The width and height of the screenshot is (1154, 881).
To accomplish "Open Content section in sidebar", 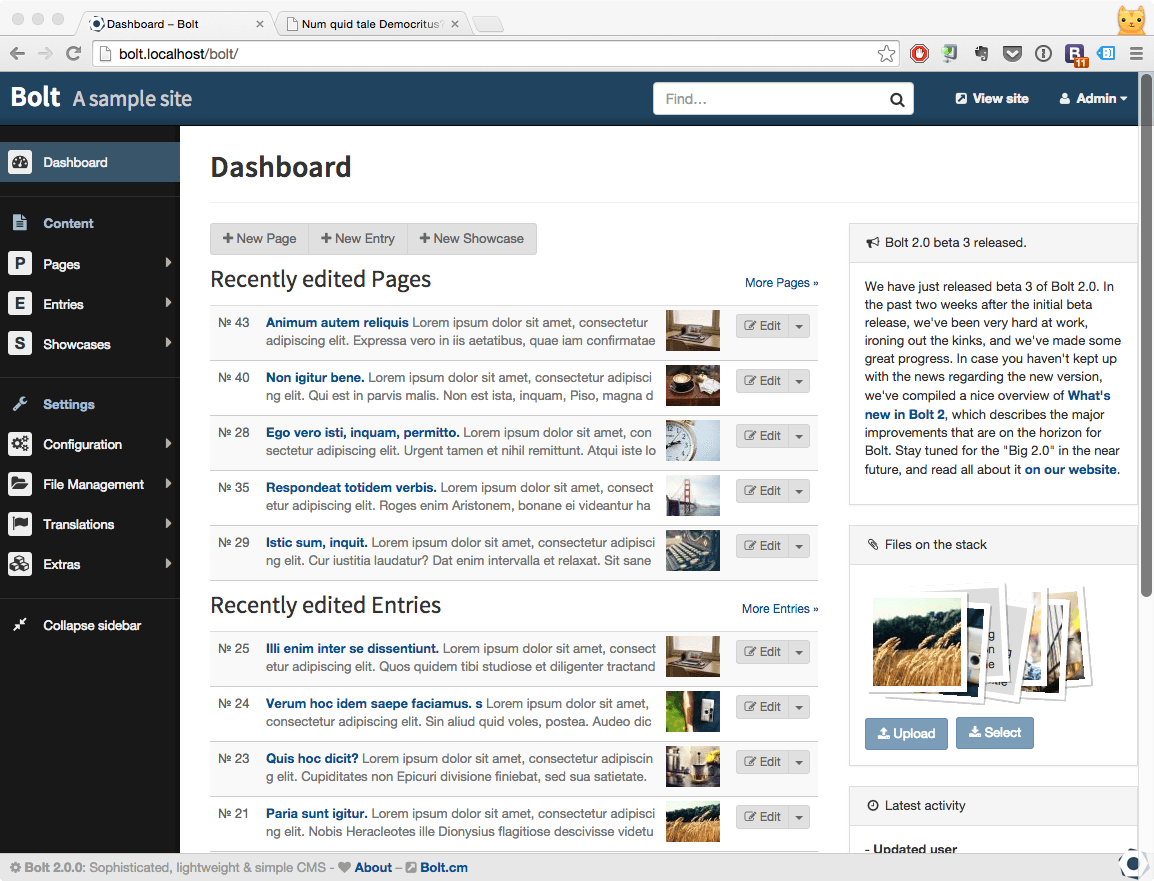I will click(68, 223).
